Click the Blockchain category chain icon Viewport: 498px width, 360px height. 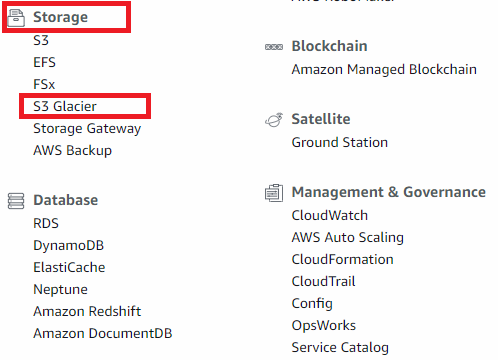pos(274,47)
